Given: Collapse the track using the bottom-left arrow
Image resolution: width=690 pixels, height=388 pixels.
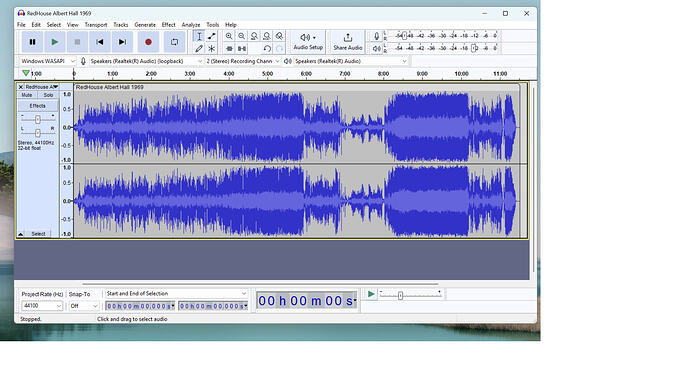Looking at the screenshot, I should click(21, 234).
